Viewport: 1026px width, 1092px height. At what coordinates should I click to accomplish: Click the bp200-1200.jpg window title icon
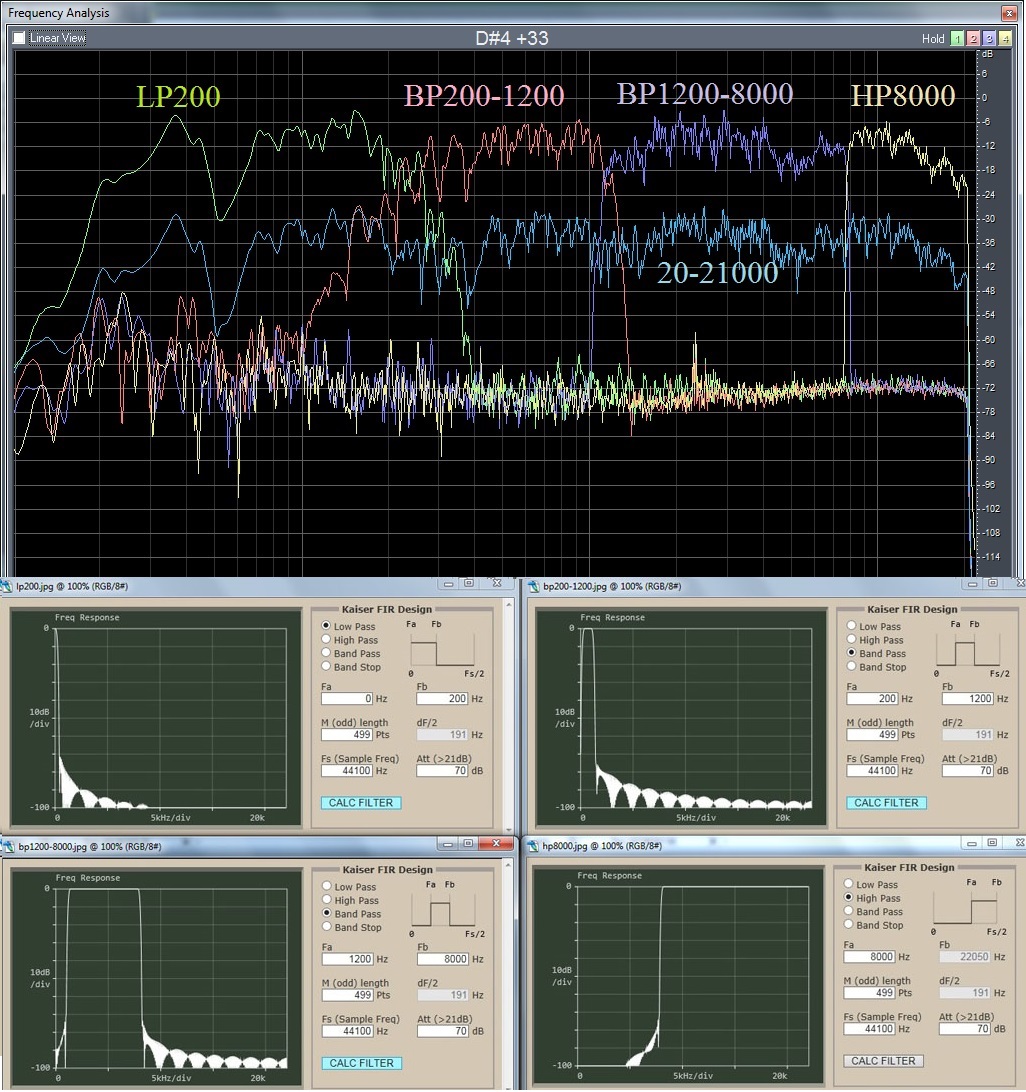[x=532, y=586]
